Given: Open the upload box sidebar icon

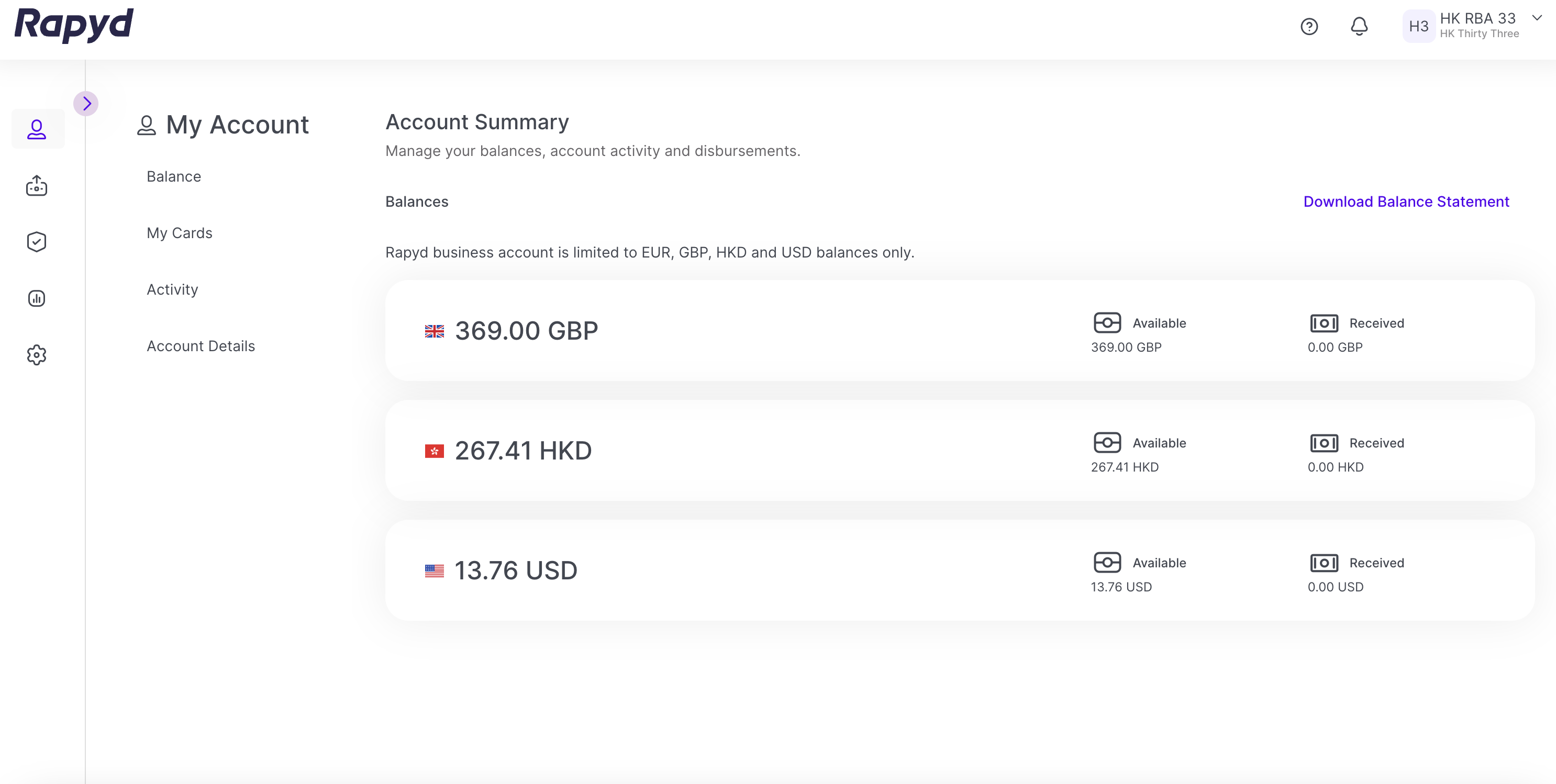Looking at the screenshot, I should (x=37, y=185).
